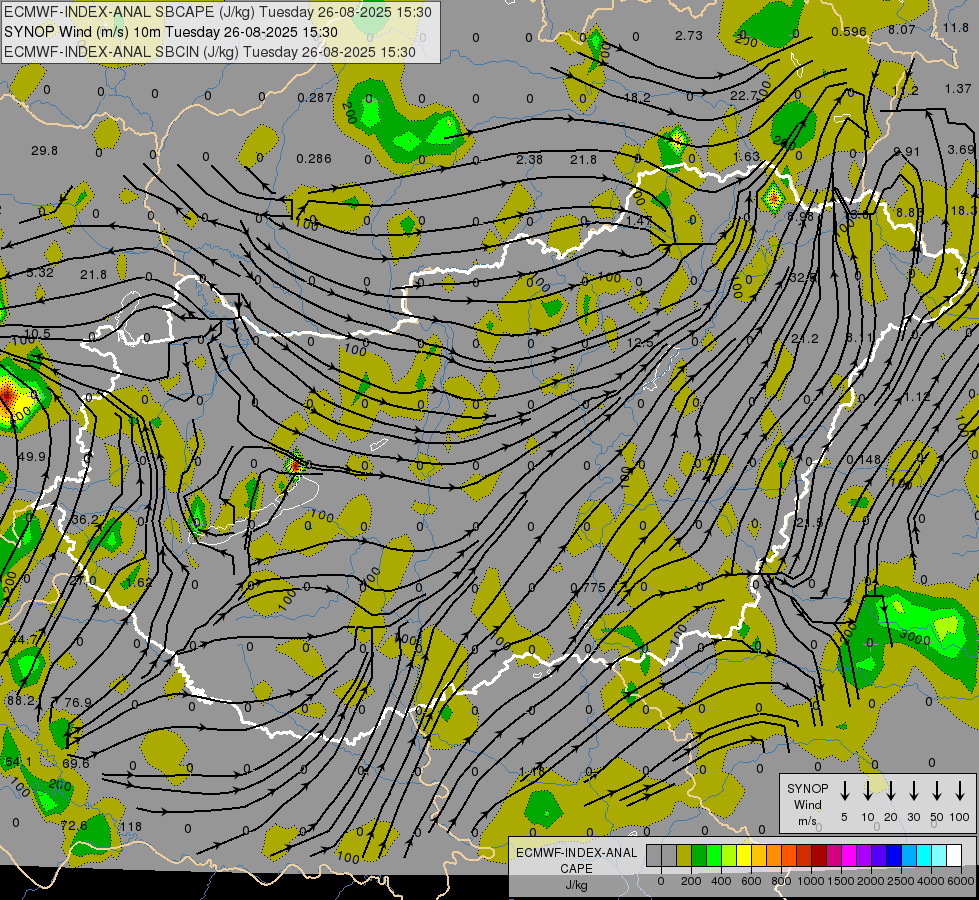Click the 118 value on the map
The image size is (979, 900).
(131, 826)
